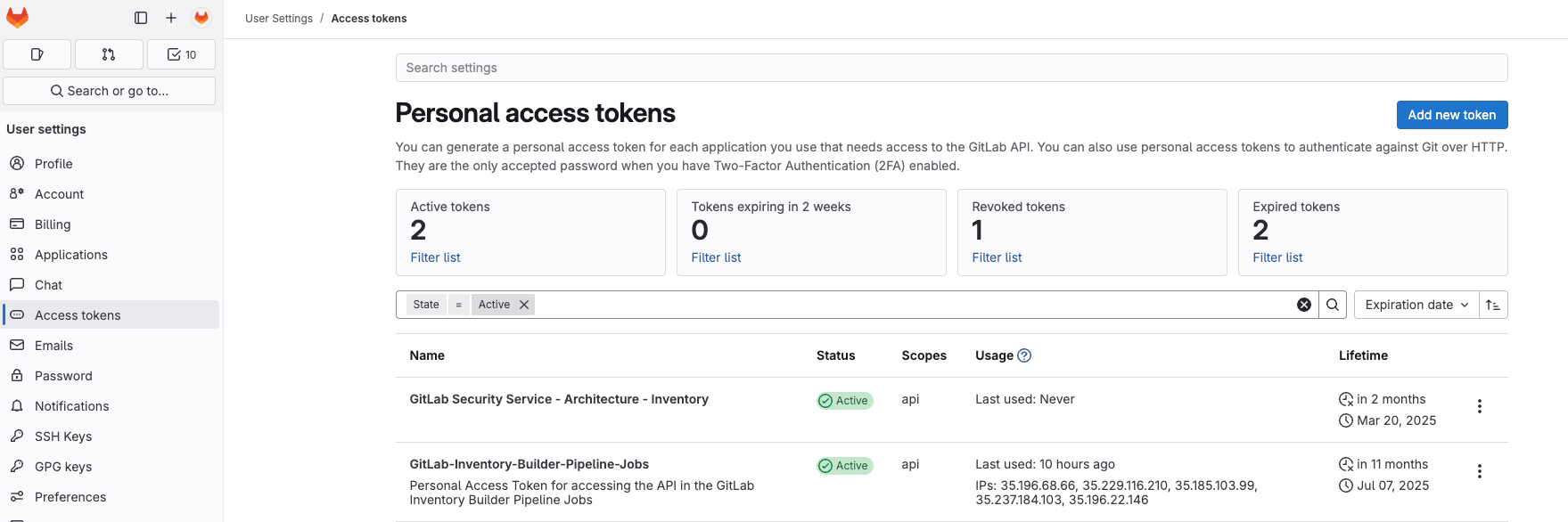
Task: Open the Expiration date sort dropdown
Action: (1416, 305)
